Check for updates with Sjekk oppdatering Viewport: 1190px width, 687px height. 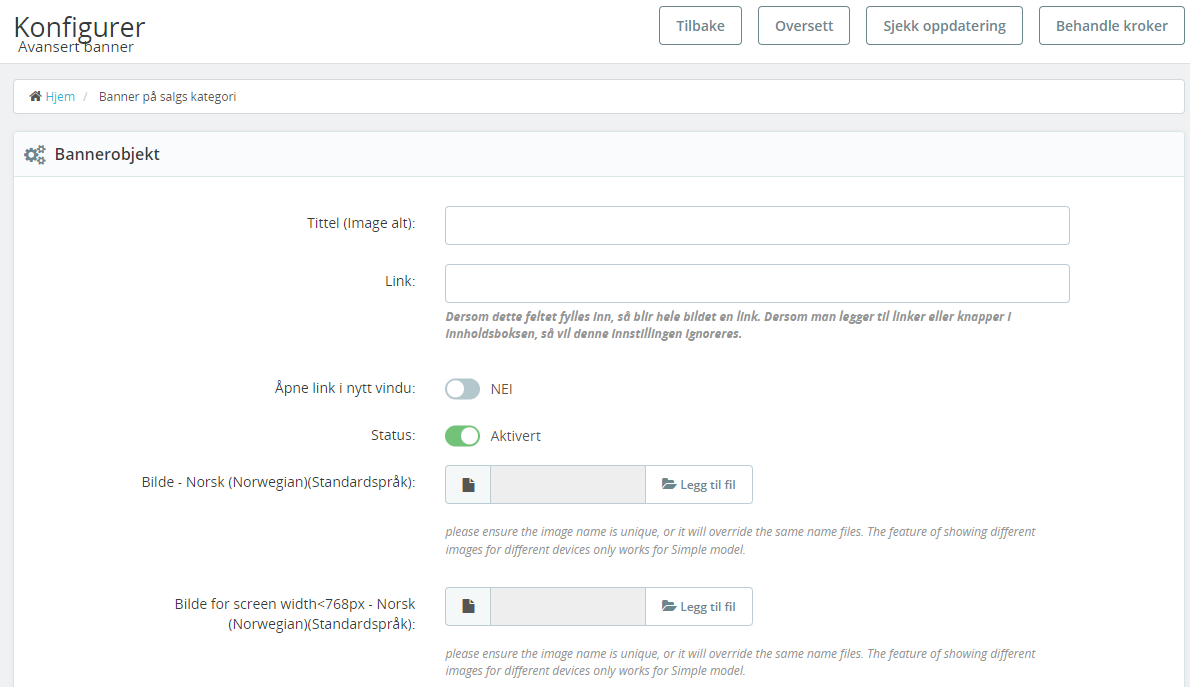point(944,26)
